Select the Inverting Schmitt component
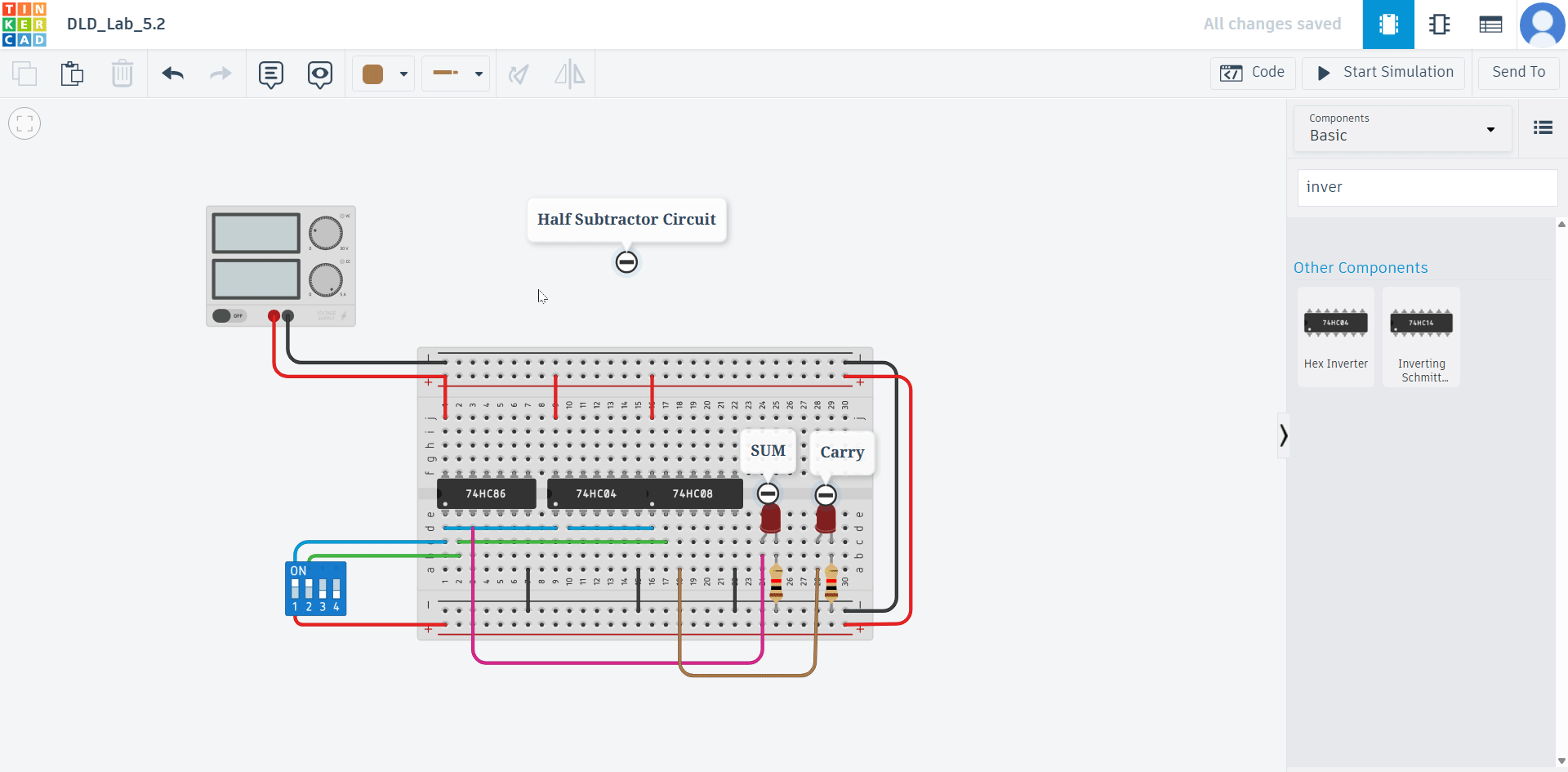 tap(1422, 337)
